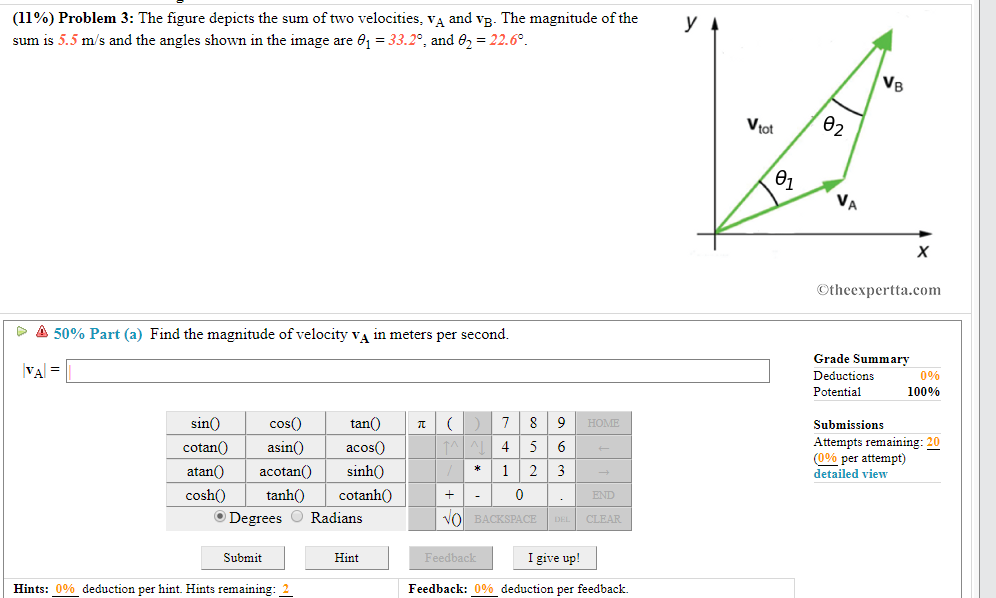Viewport: 996px width, 598px height.
Task: Insert acos() from the function pad
Action: point(365,447)
